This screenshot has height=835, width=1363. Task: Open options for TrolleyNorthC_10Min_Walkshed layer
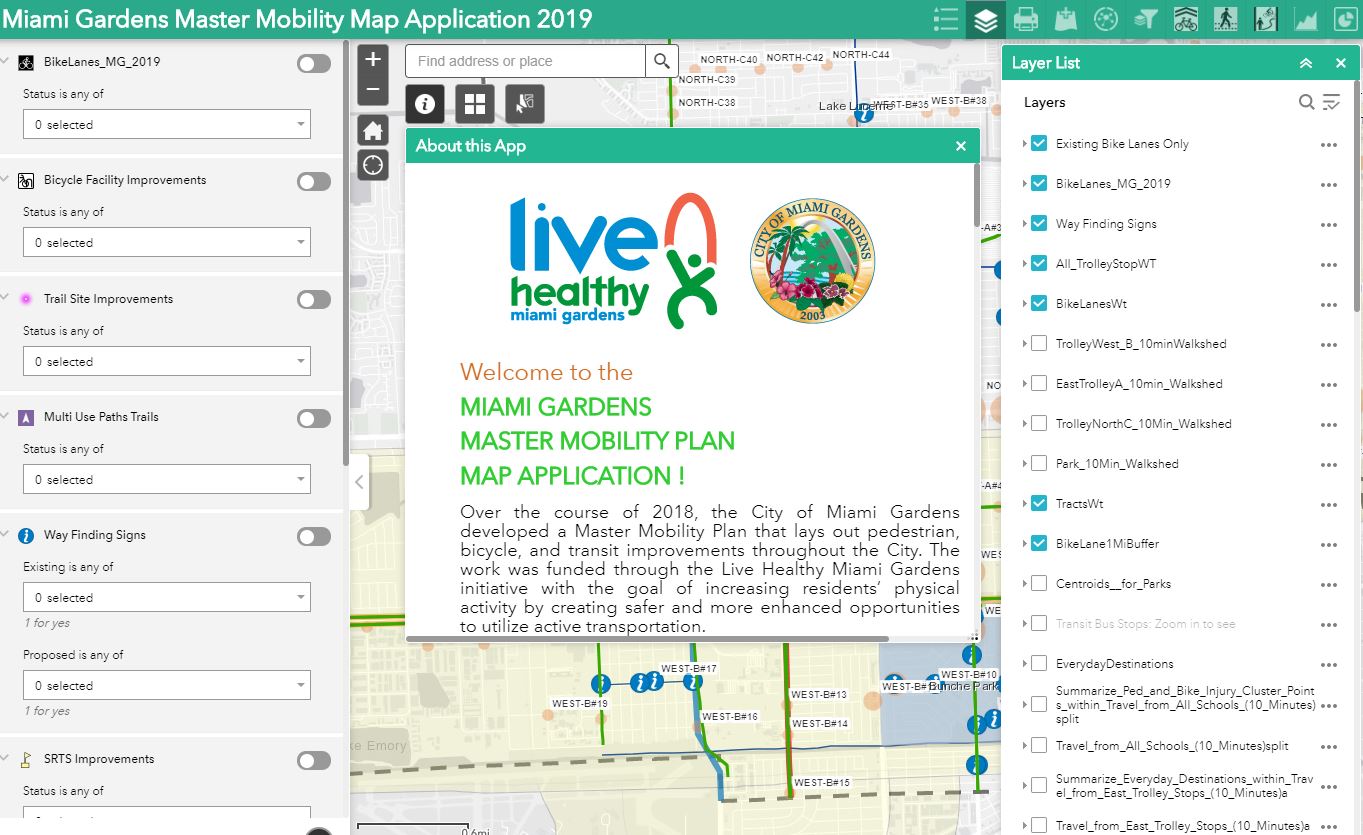tap(1329, 424)
